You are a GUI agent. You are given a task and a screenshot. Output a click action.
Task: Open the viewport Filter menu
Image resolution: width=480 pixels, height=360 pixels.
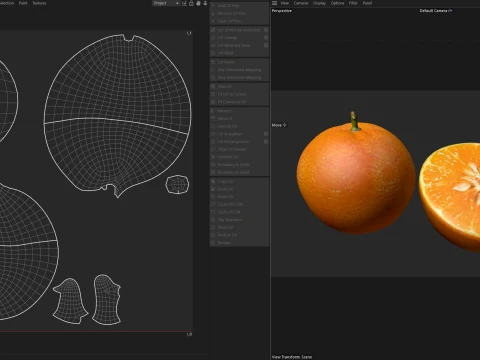click(353, 3)
